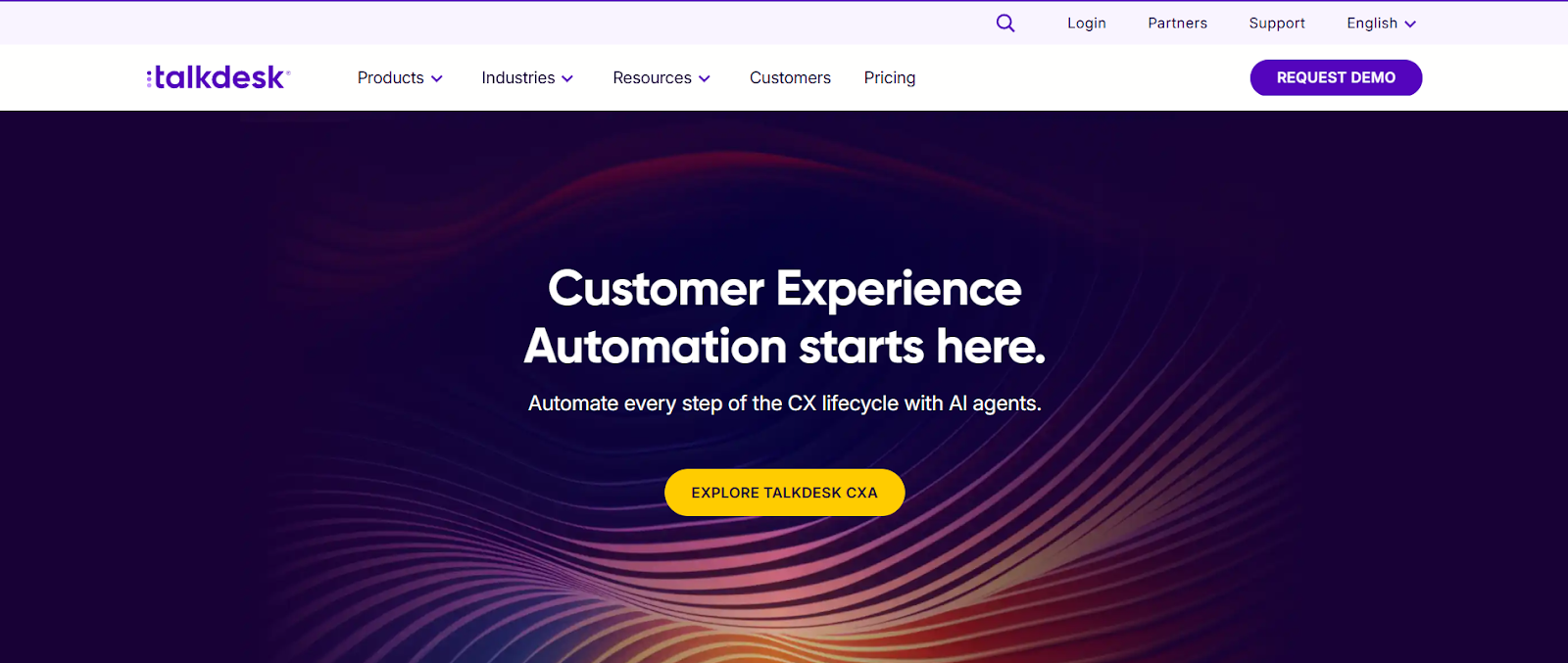Open the Customers page

point(790,77)
